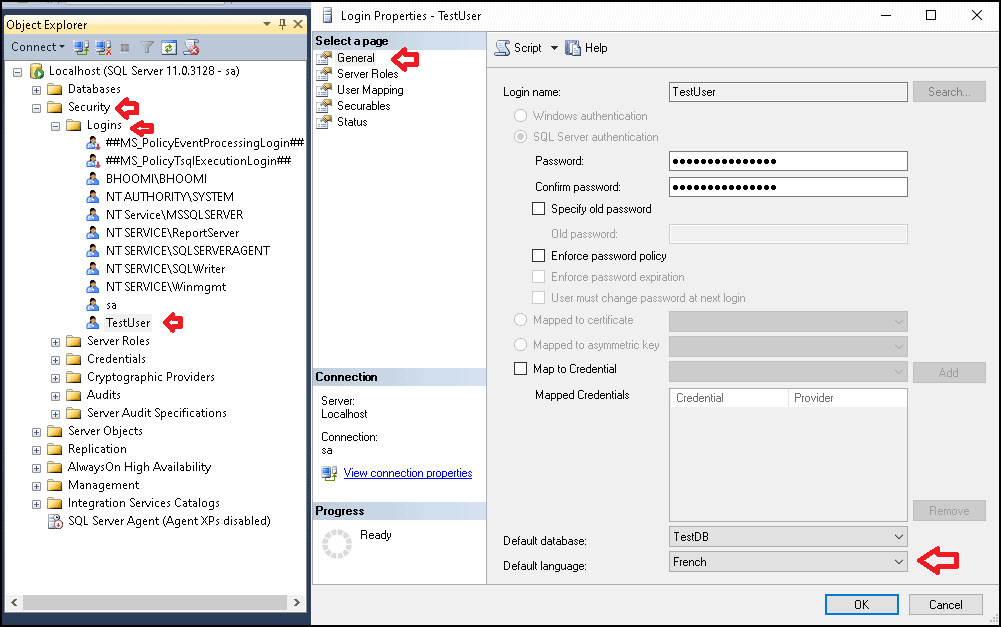The width and height of the screenshot is (1001, 627).
Task: Select Windows authentication radio button
Action: [x=520, y=116]
